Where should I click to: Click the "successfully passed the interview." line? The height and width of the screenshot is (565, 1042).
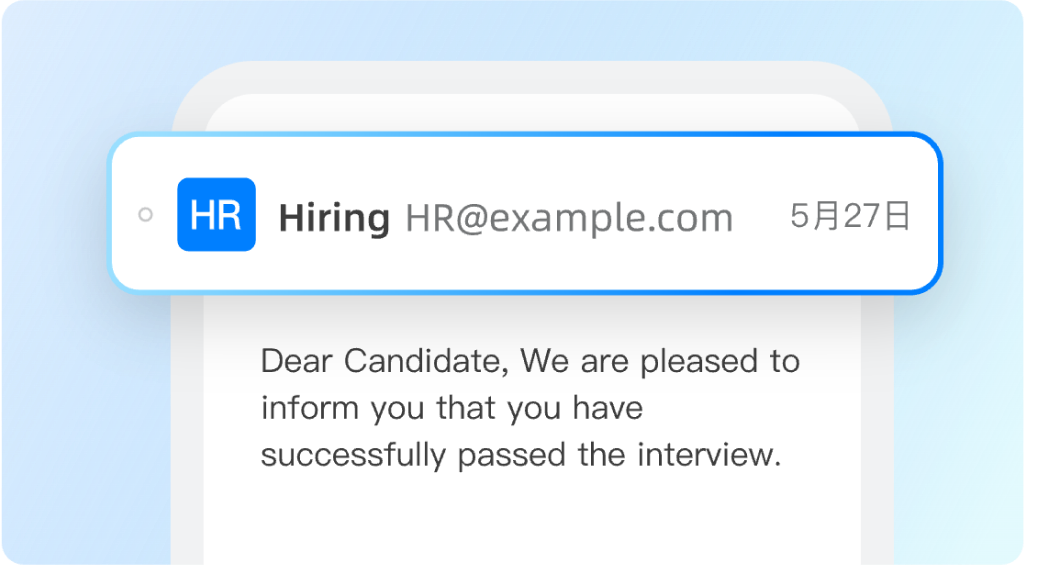(x=519, y=455)
